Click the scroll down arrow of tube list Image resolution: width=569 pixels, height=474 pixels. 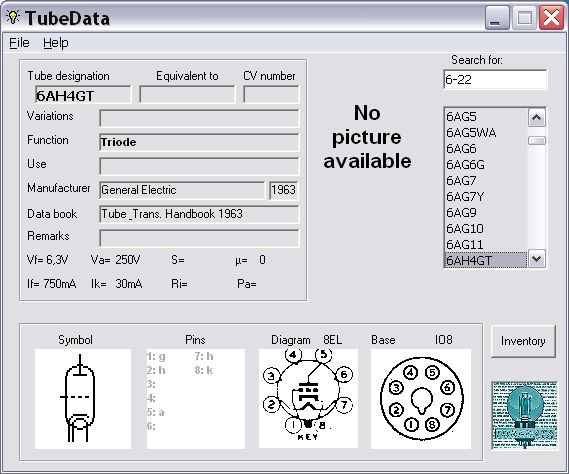537,259
